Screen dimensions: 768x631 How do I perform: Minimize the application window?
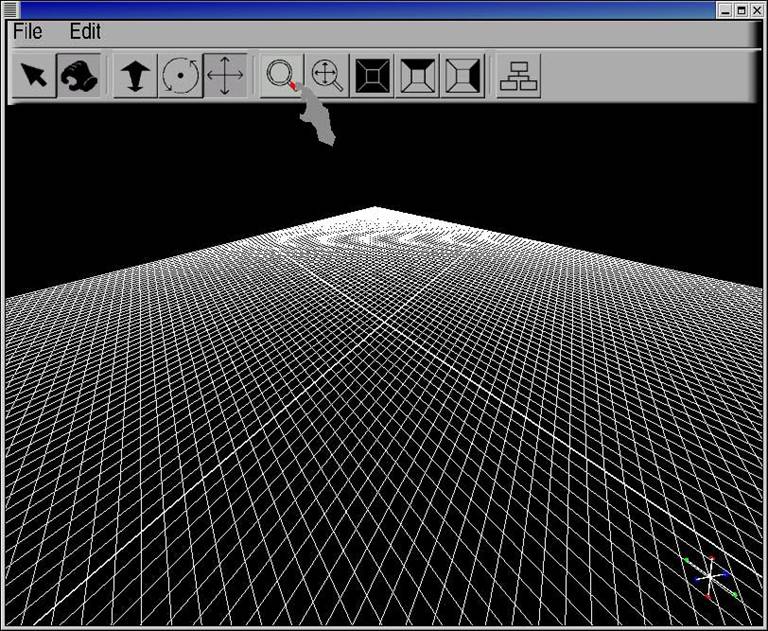725,10
